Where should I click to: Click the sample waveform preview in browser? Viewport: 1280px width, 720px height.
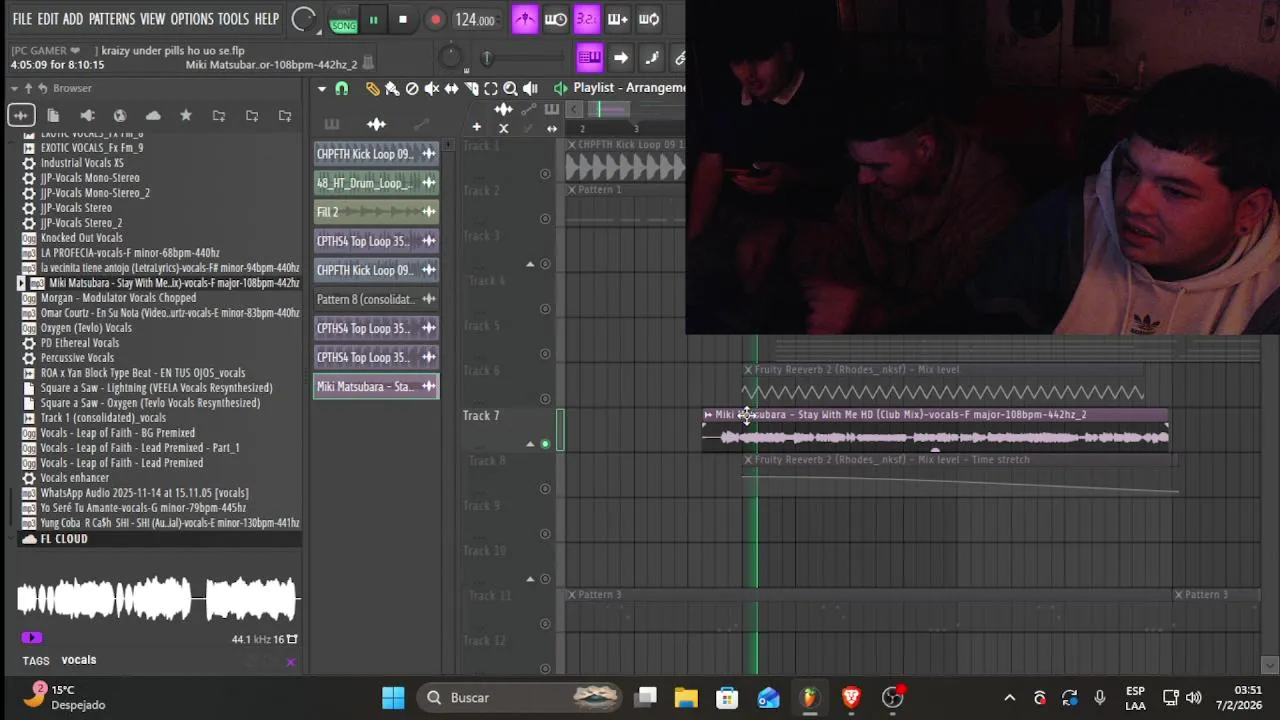(157, 600)
